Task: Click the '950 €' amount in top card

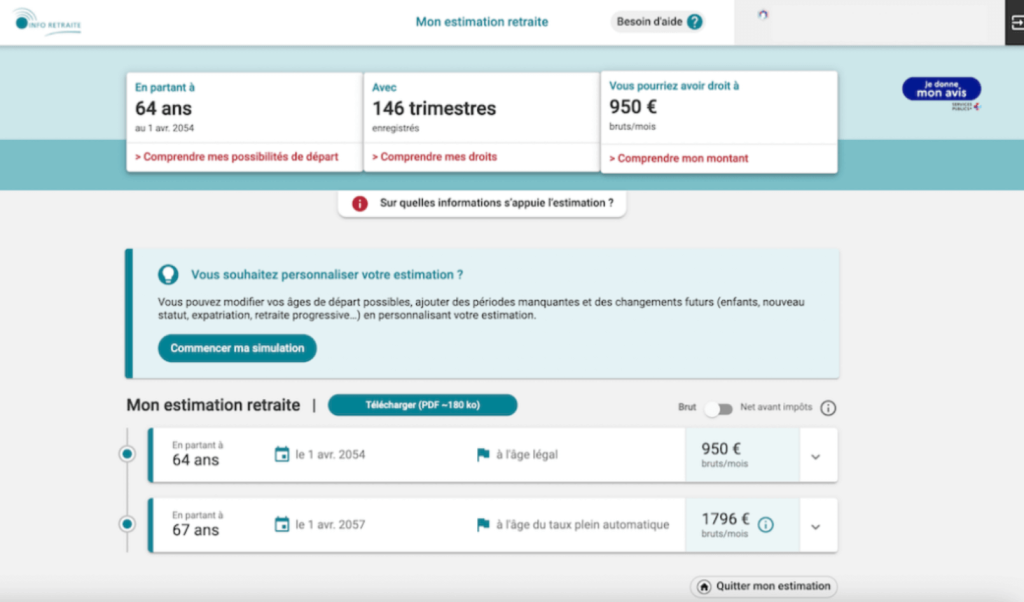Action: (x=633, y=106)
